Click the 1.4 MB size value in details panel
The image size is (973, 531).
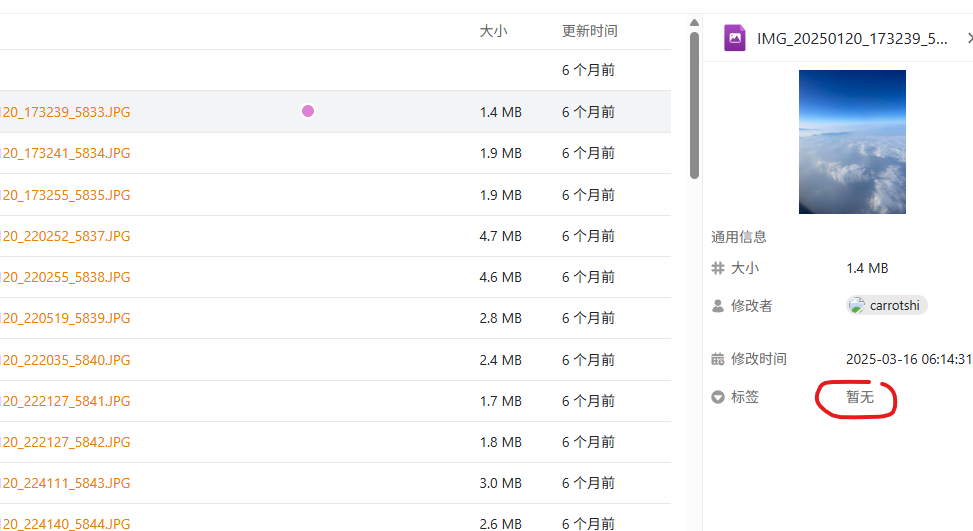867,268
